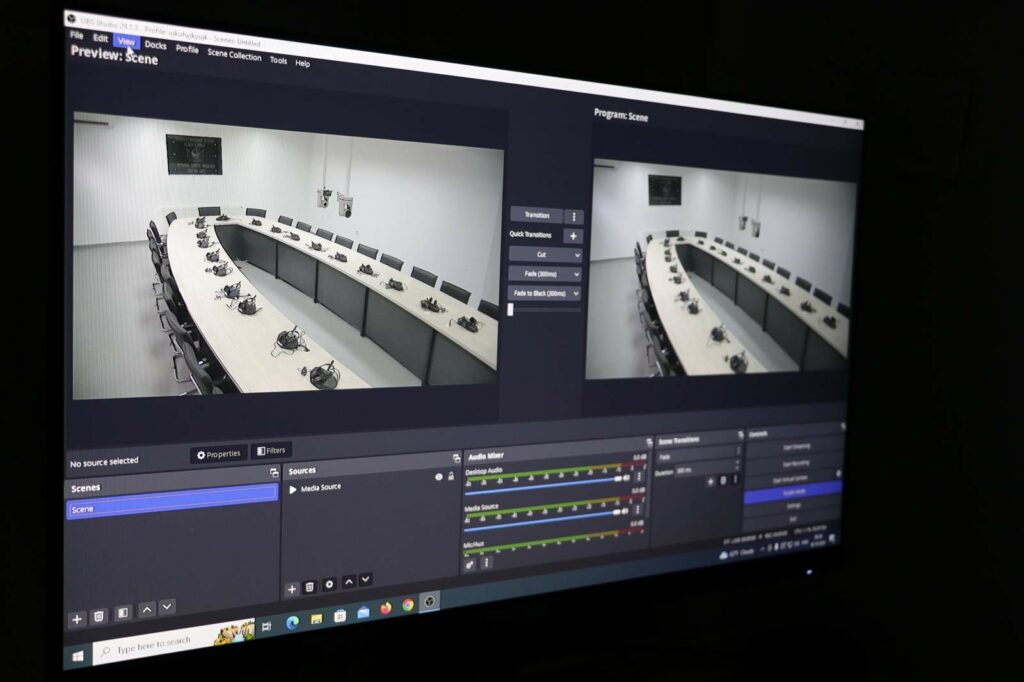Open the Docks menu
Image resolution: width=1024 pixels, height=682 pixels.
(x=155, y=45)
